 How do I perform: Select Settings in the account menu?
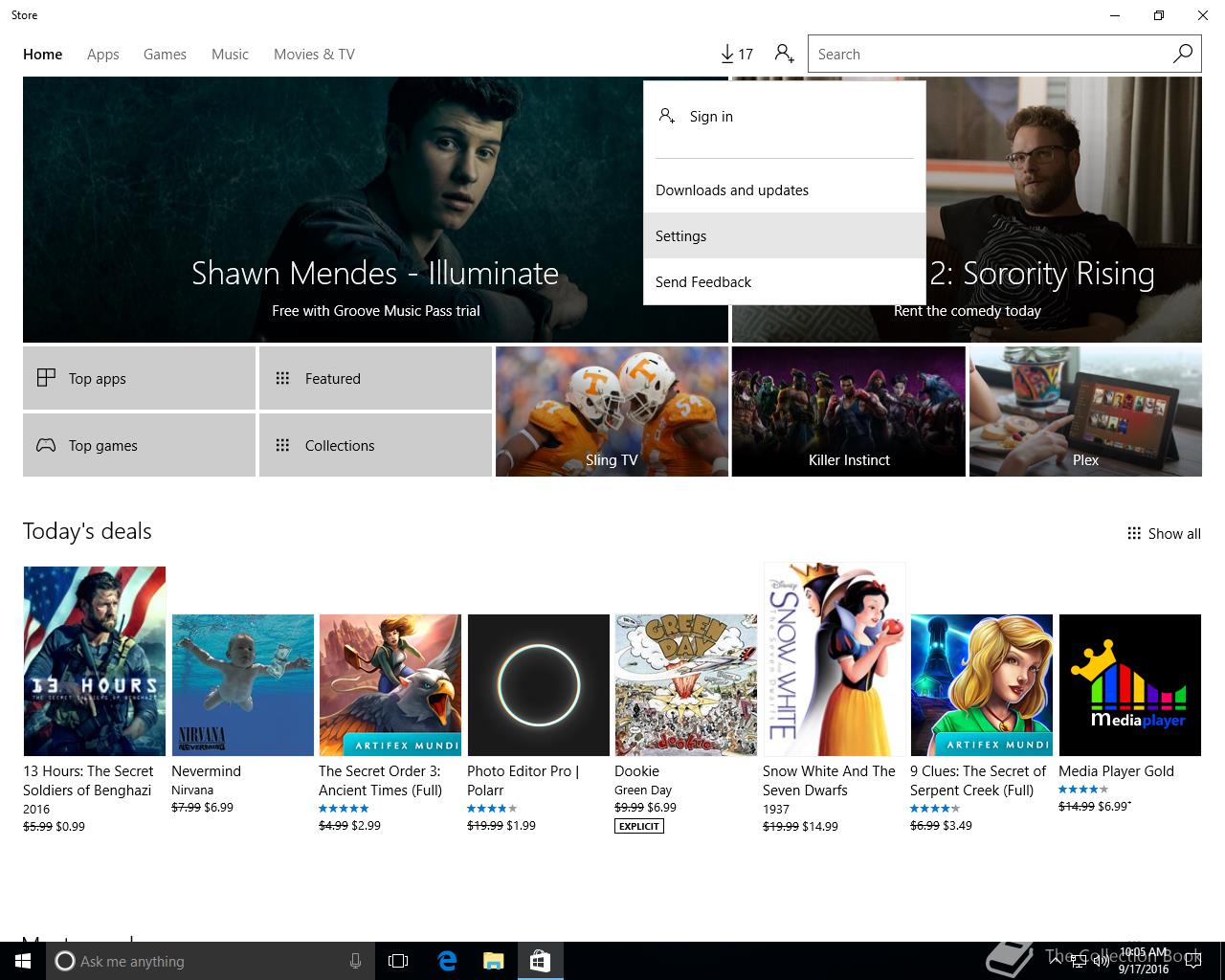[x=785, y=235]
